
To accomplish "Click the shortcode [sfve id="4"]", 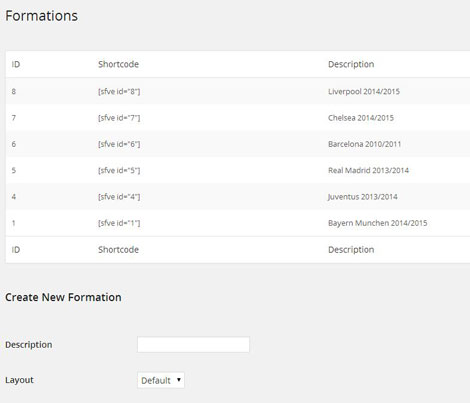I will [119, 197].
